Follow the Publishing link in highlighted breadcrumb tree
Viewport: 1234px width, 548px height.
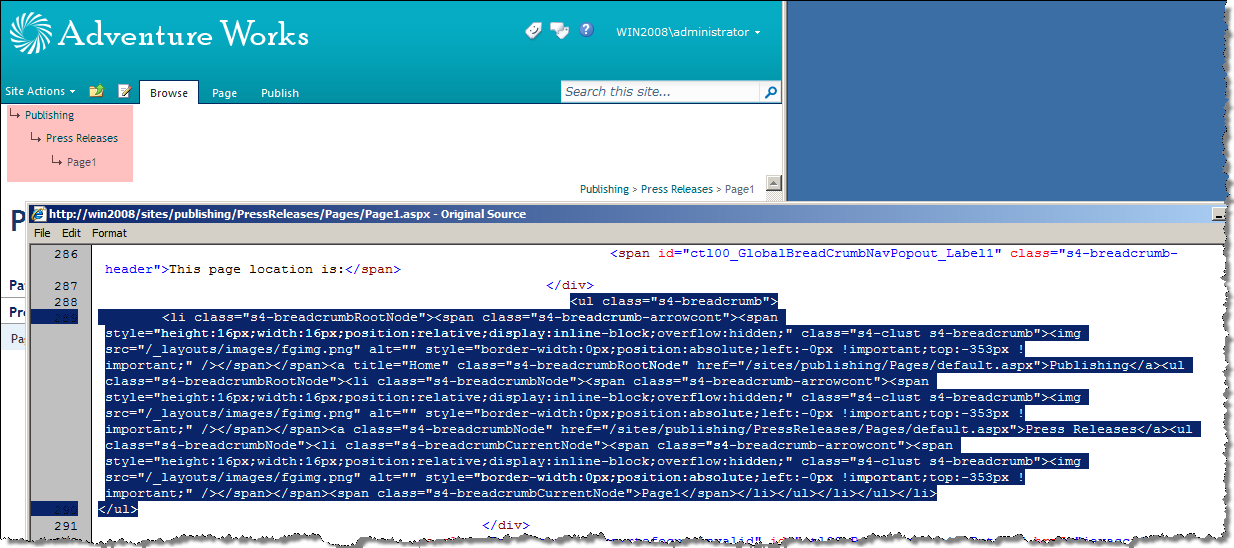coord(50,115)
